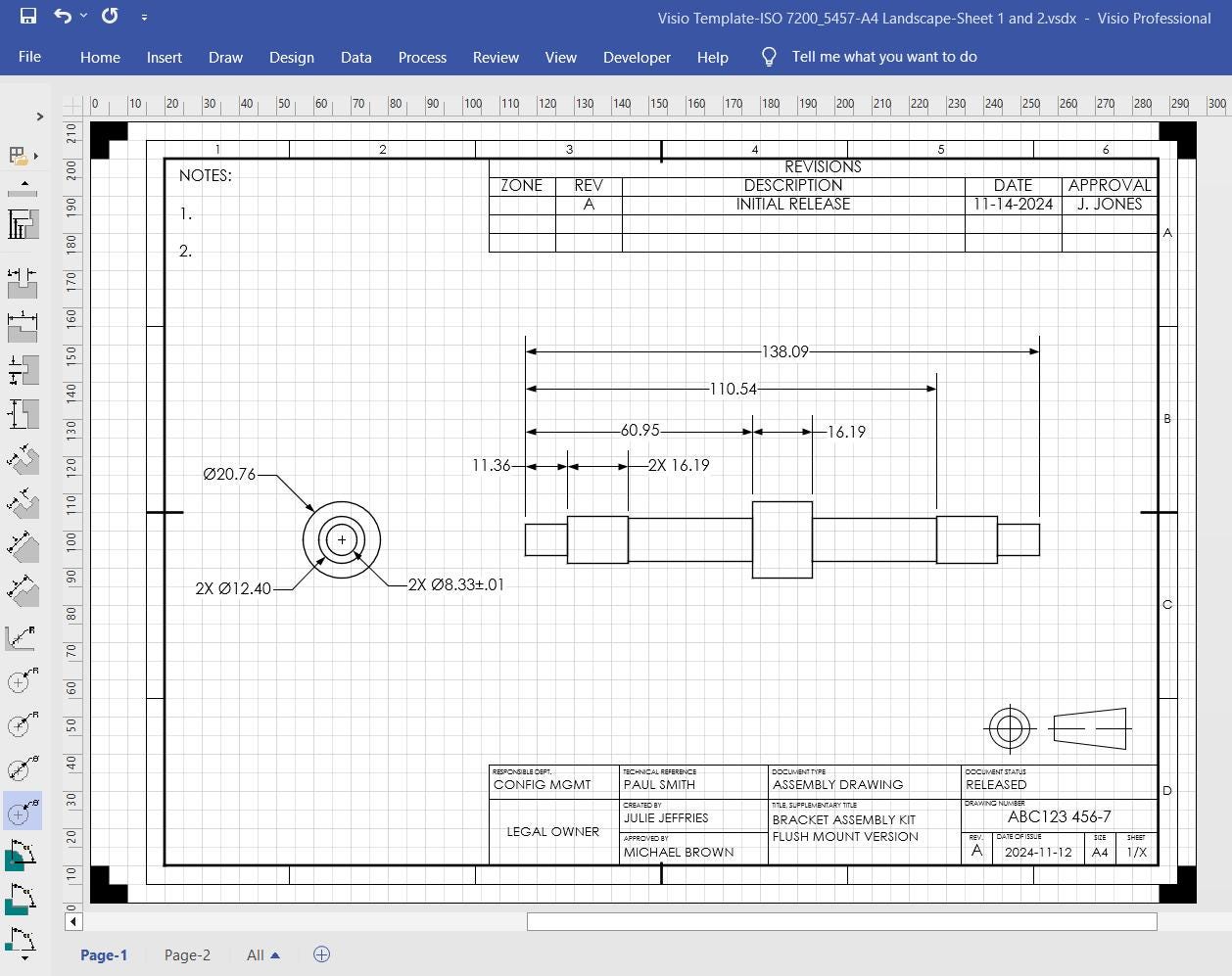Select the first aligned-out dimension shape
Viewport: 1232px width, 976px height.
(x=23, y=458)
